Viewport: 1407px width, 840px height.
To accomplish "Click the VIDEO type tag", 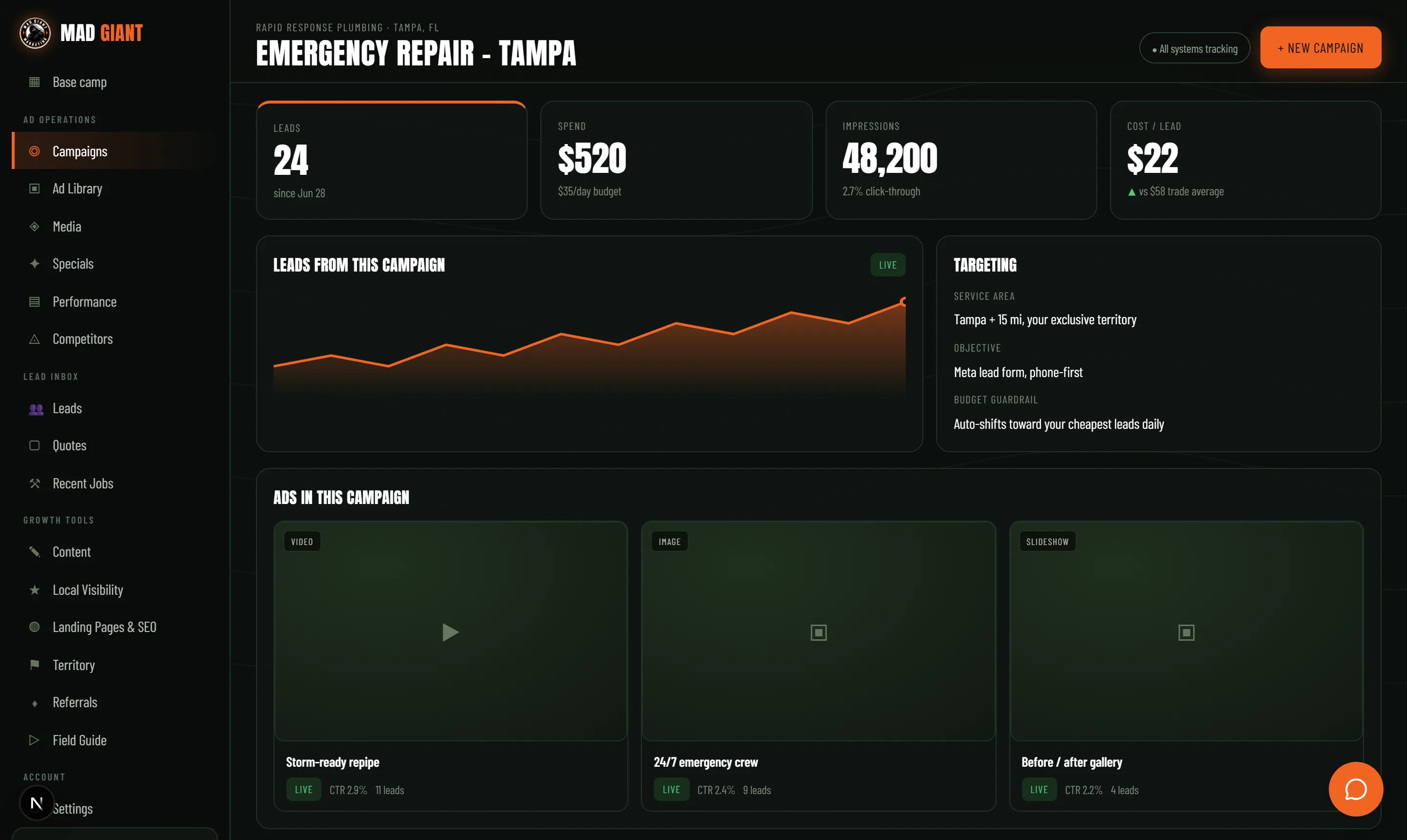I will point(302,542).
